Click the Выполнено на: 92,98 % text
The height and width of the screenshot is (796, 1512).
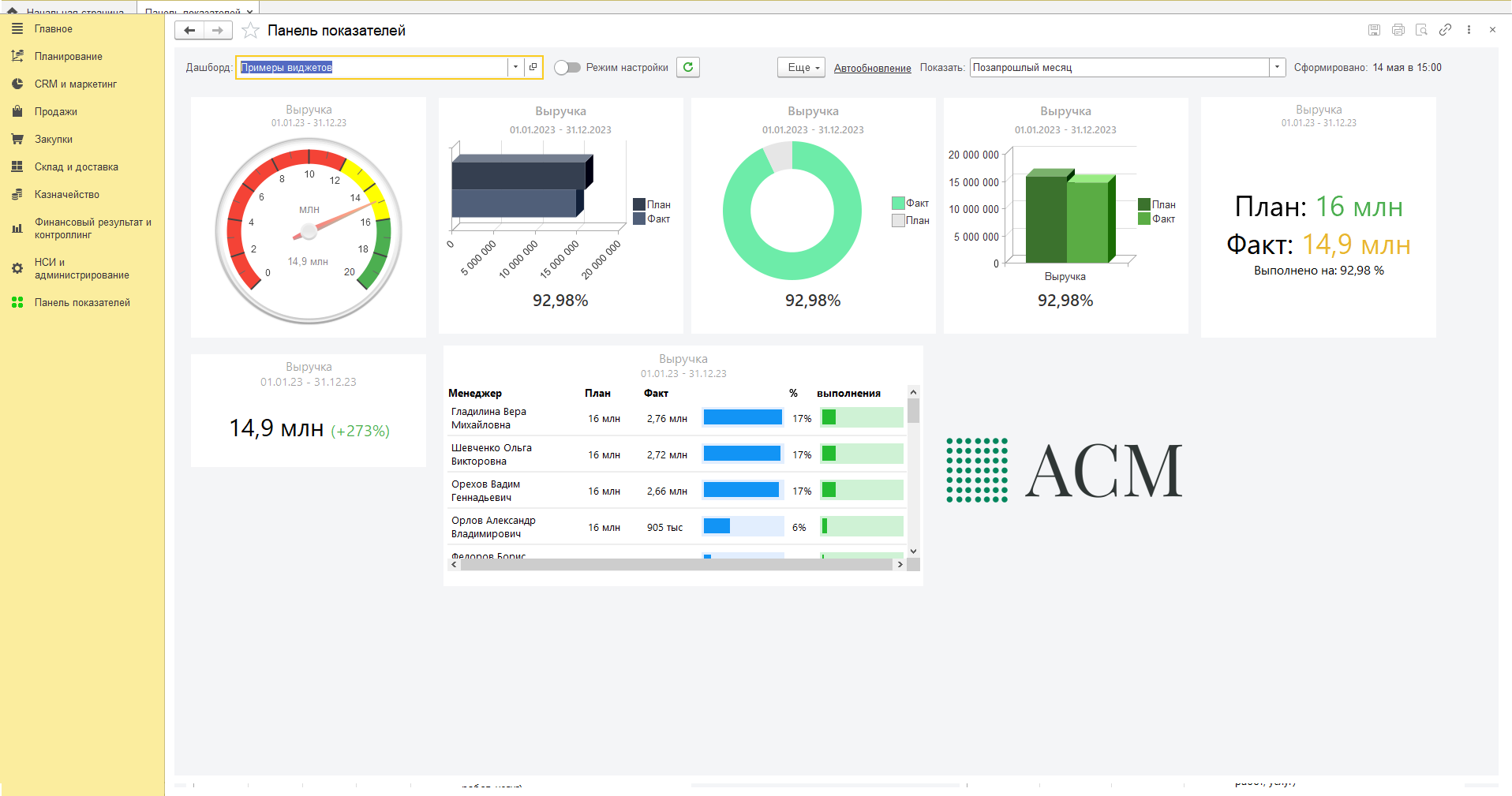pos(1319,270)
